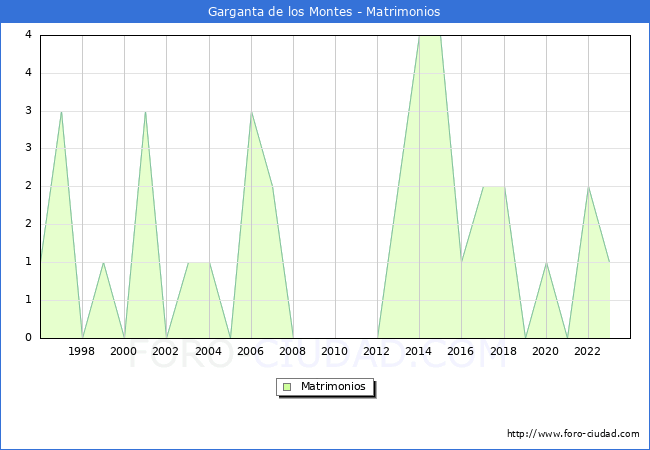Click the chart title 'Garganta de los Montes - Matrimonios'
650x450 pixels.
(324, 12)
